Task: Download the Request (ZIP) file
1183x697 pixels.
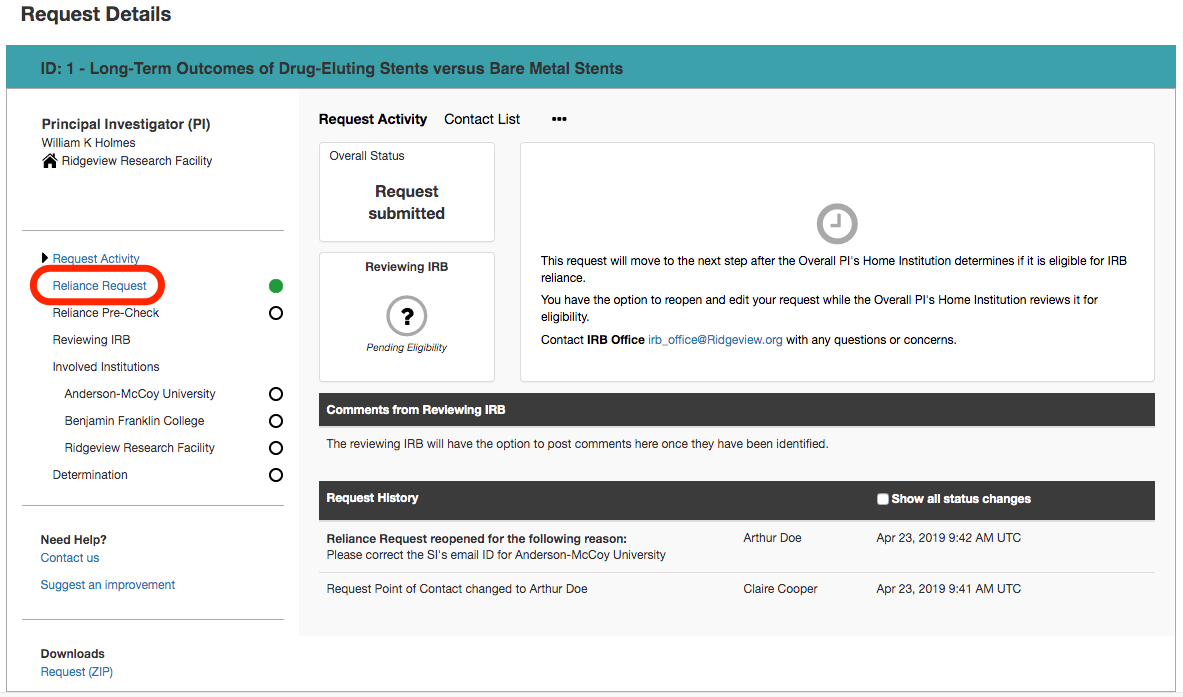Action: 76,672
